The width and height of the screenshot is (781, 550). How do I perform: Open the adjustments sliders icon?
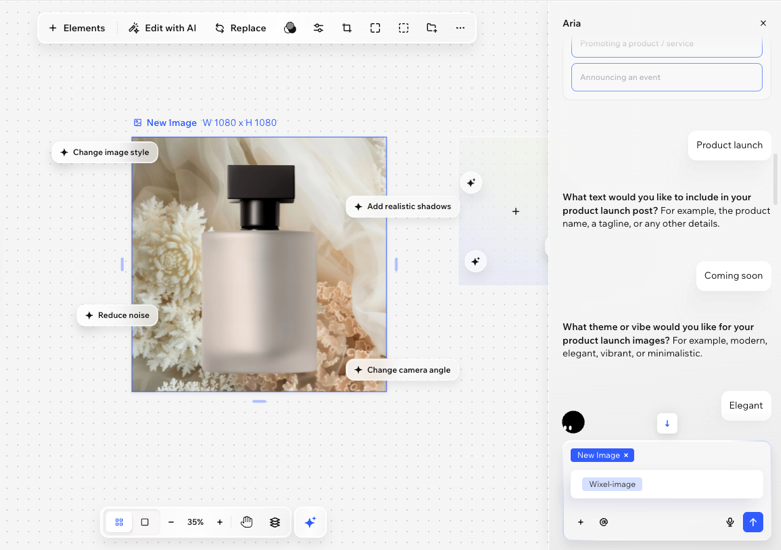pyautogui.click(x=318, y=28)
